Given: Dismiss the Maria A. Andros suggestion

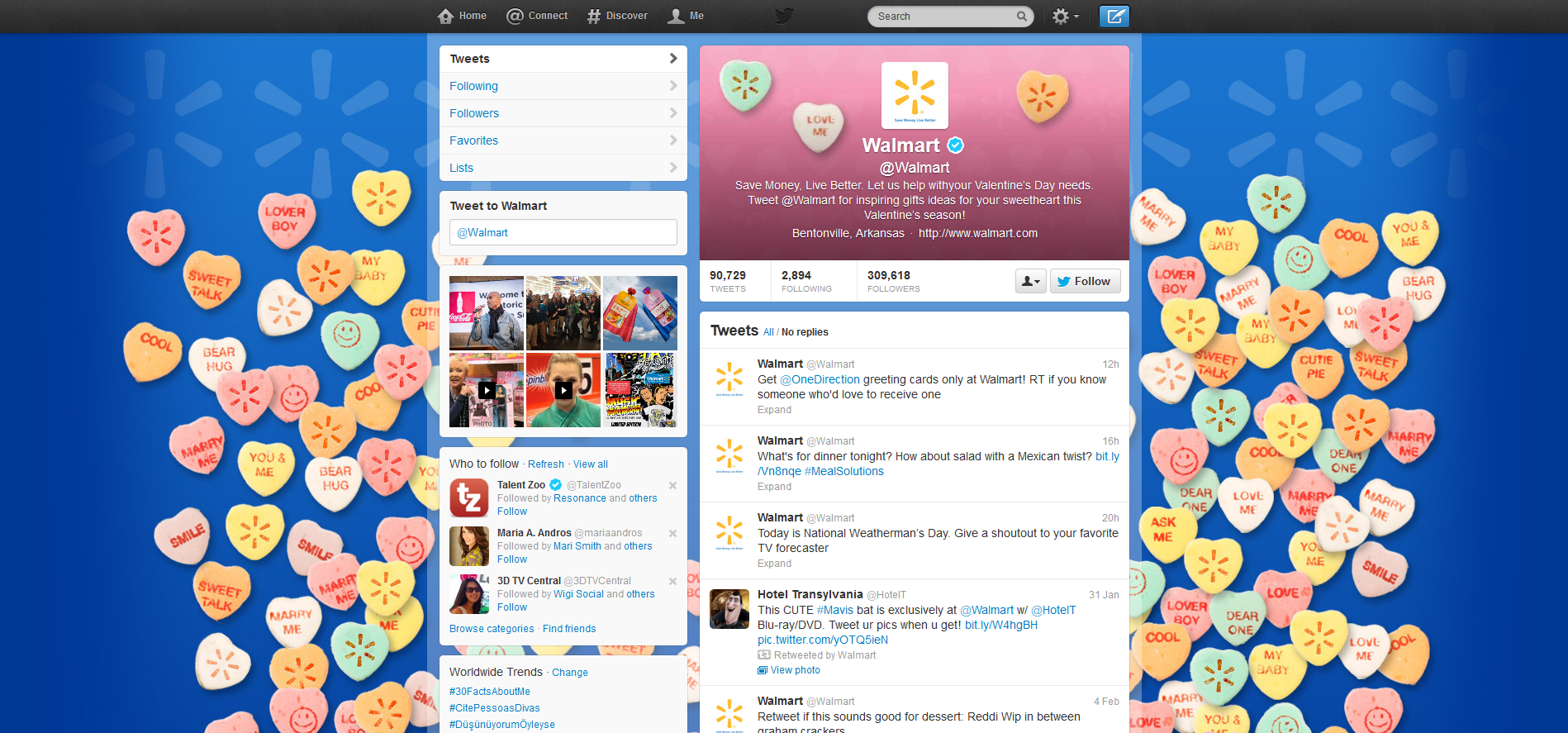Looking at the screenshot, I should pyautogui.click(x=672, y=533).
